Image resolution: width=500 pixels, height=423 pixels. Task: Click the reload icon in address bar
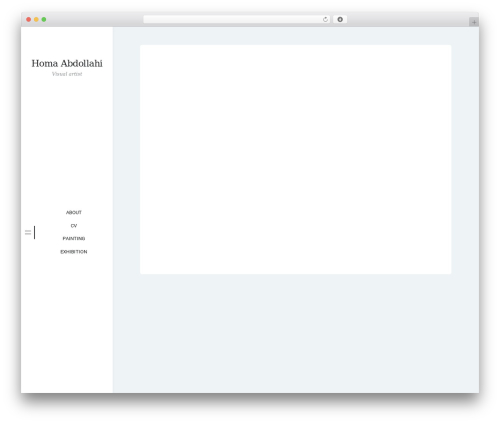325,19
